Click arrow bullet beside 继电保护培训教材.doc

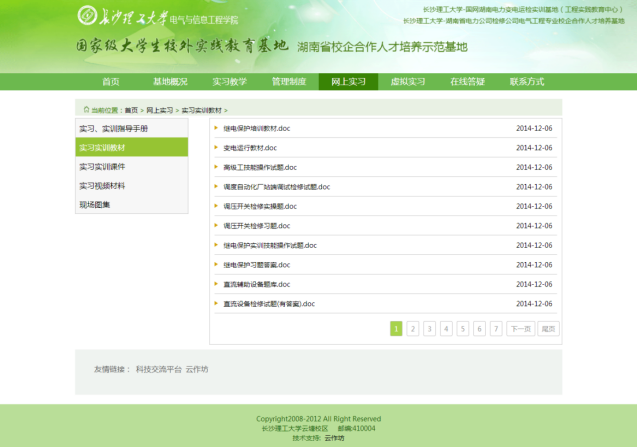(x=216, y=128)
